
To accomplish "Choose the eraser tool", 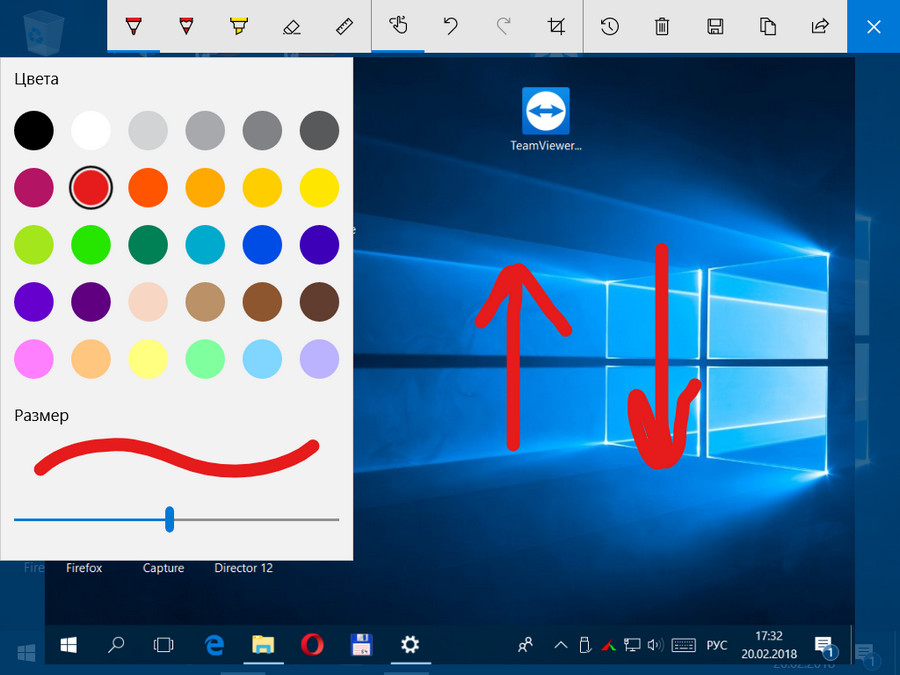I will point(292,26).
